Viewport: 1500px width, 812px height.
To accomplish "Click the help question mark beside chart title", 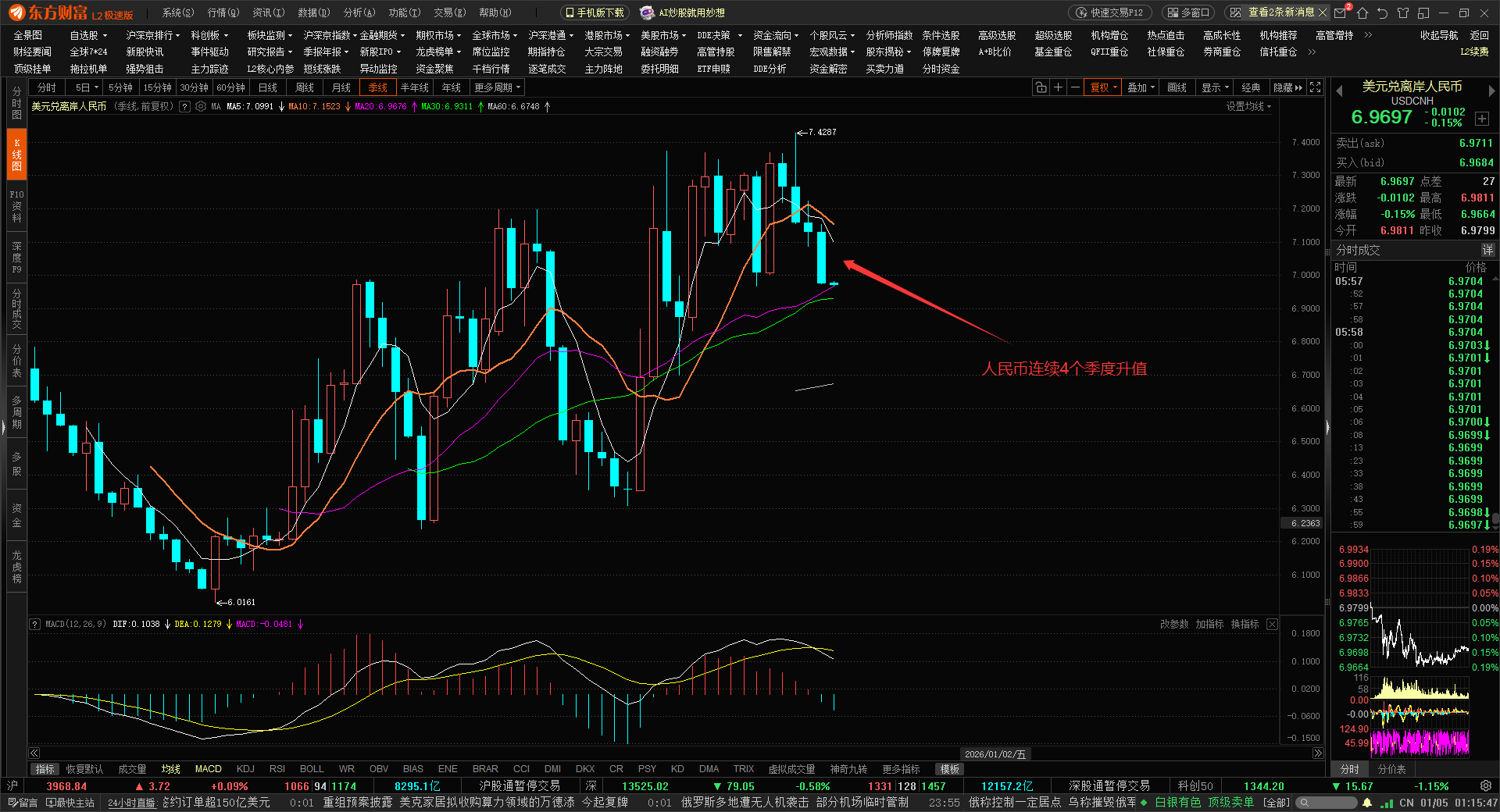I will coord(184,106).
